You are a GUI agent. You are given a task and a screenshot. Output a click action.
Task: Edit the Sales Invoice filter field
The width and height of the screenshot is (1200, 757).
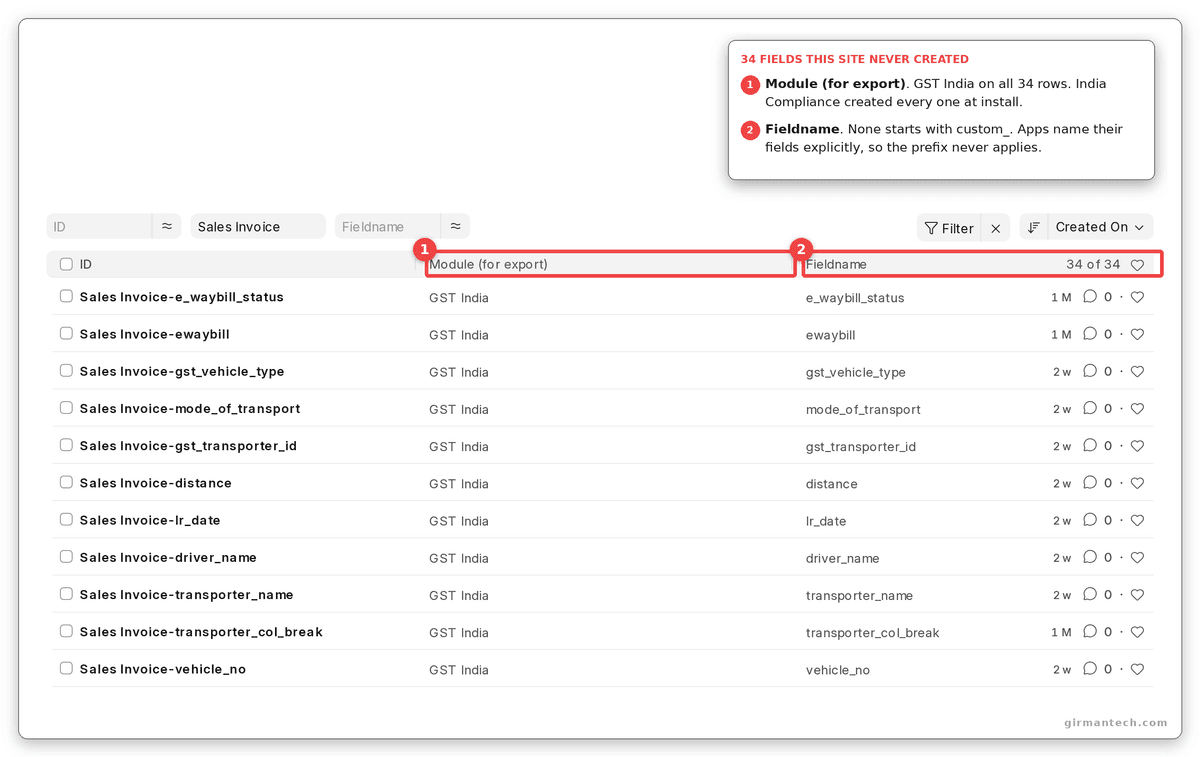pyautogui.click(x=258, y=226)
